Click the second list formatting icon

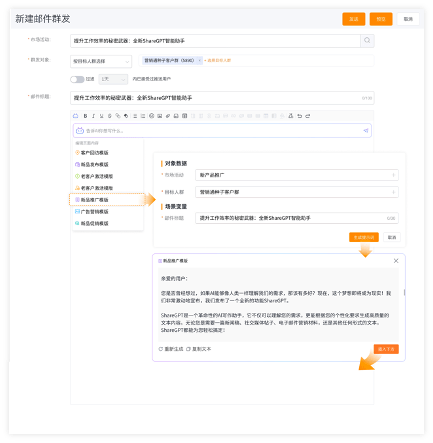point(143,116)
